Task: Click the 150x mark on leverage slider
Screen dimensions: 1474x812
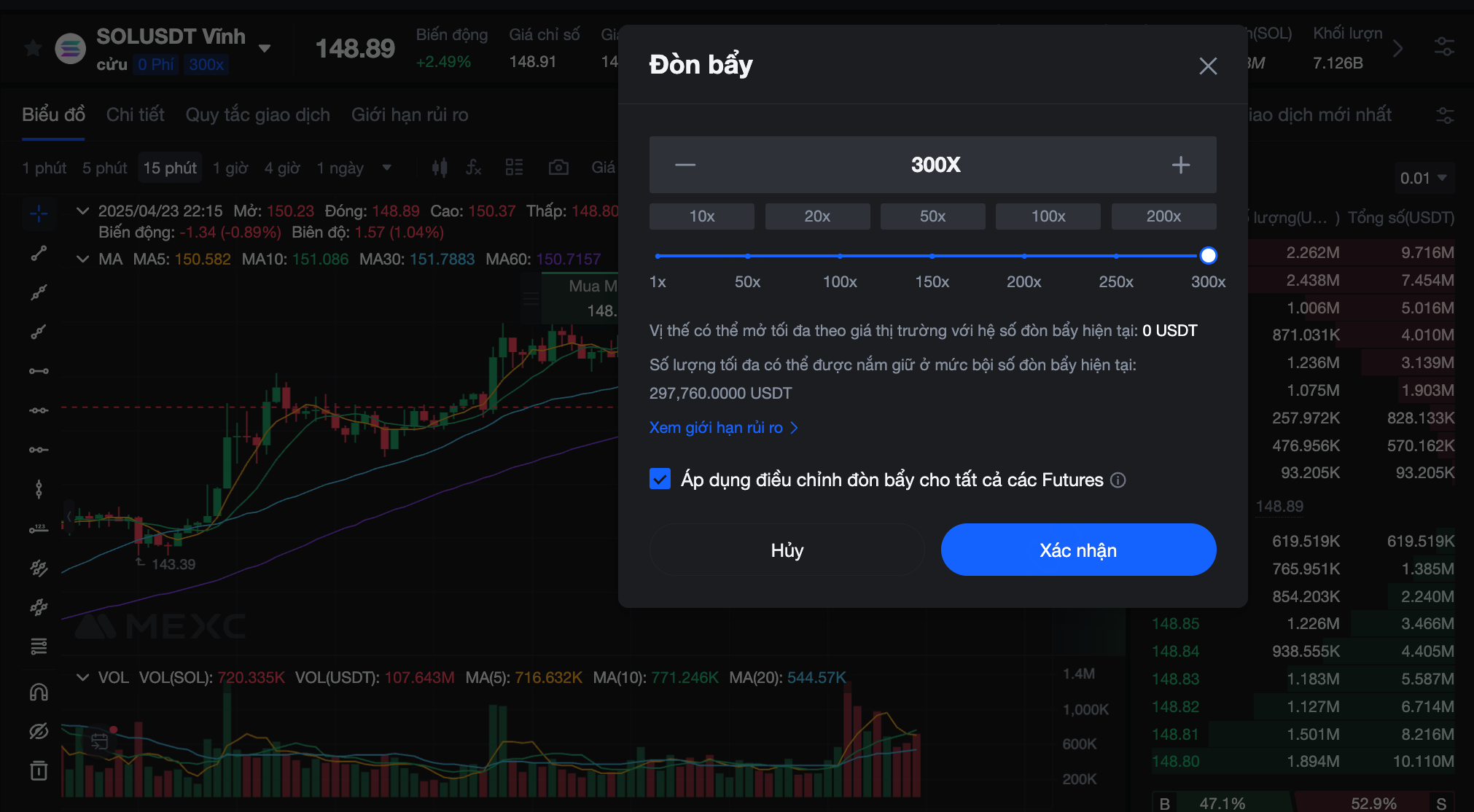Action: [932, 256]
